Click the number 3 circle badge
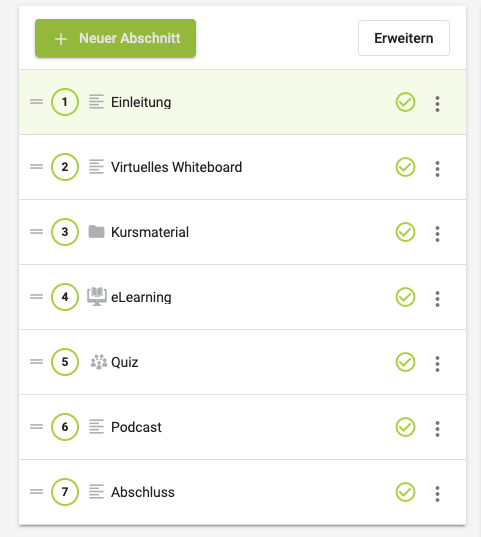 pyautogui.click(x=65, y=232)
